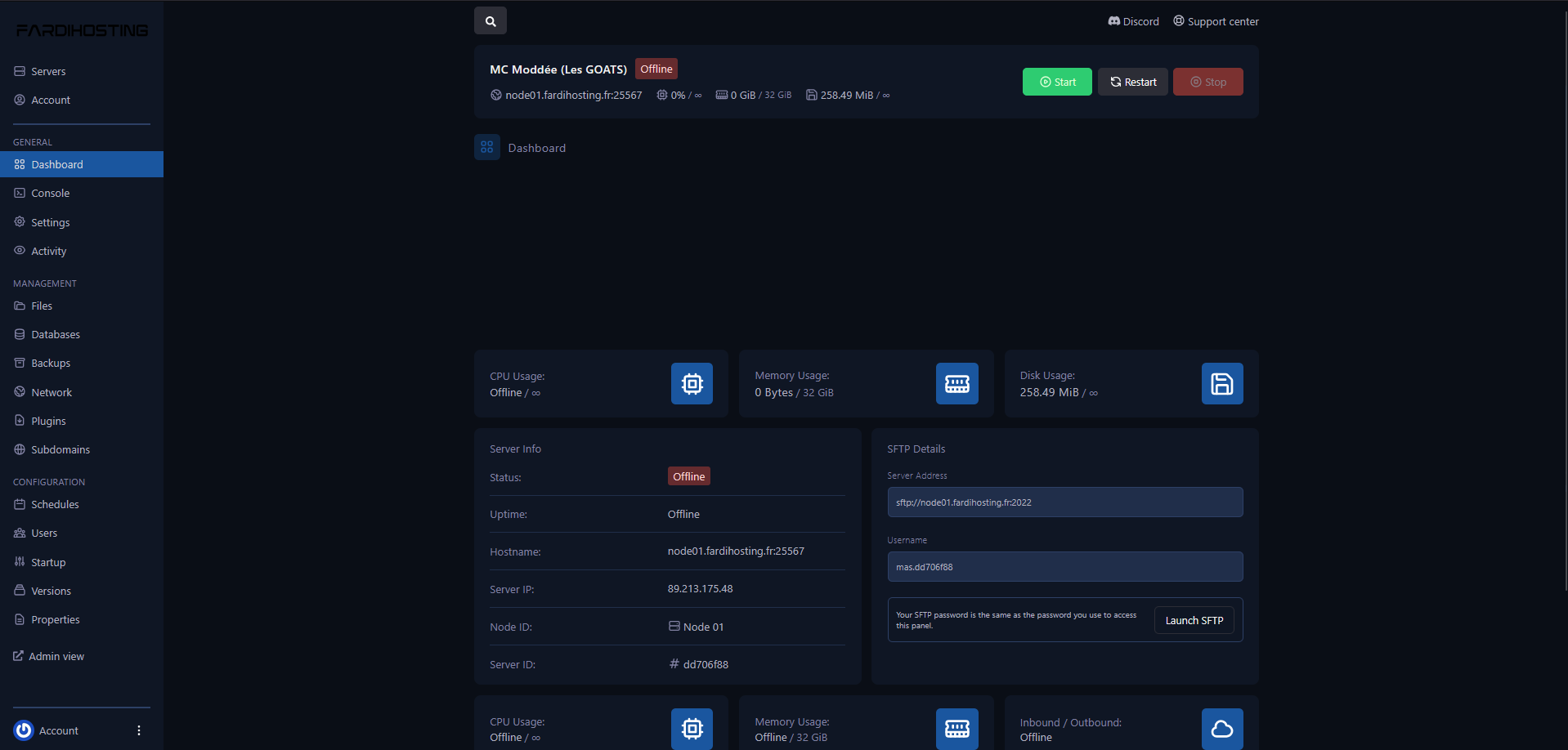Select Dashboard in the sidebar

pyautogui.click(x=82, y=164)
